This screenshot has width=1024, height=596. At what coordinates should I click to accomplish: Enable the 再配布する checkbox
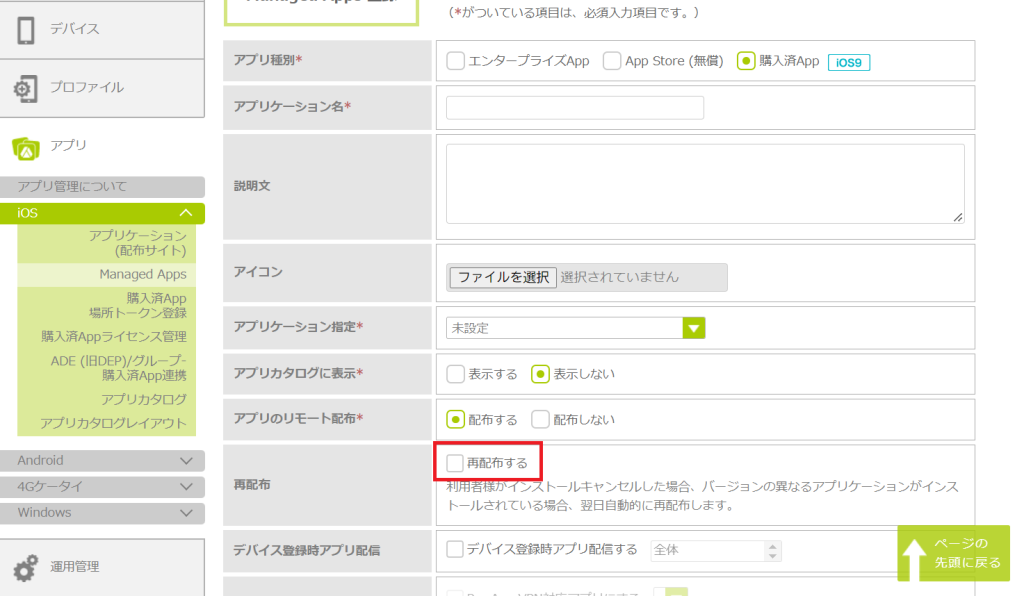456,463
